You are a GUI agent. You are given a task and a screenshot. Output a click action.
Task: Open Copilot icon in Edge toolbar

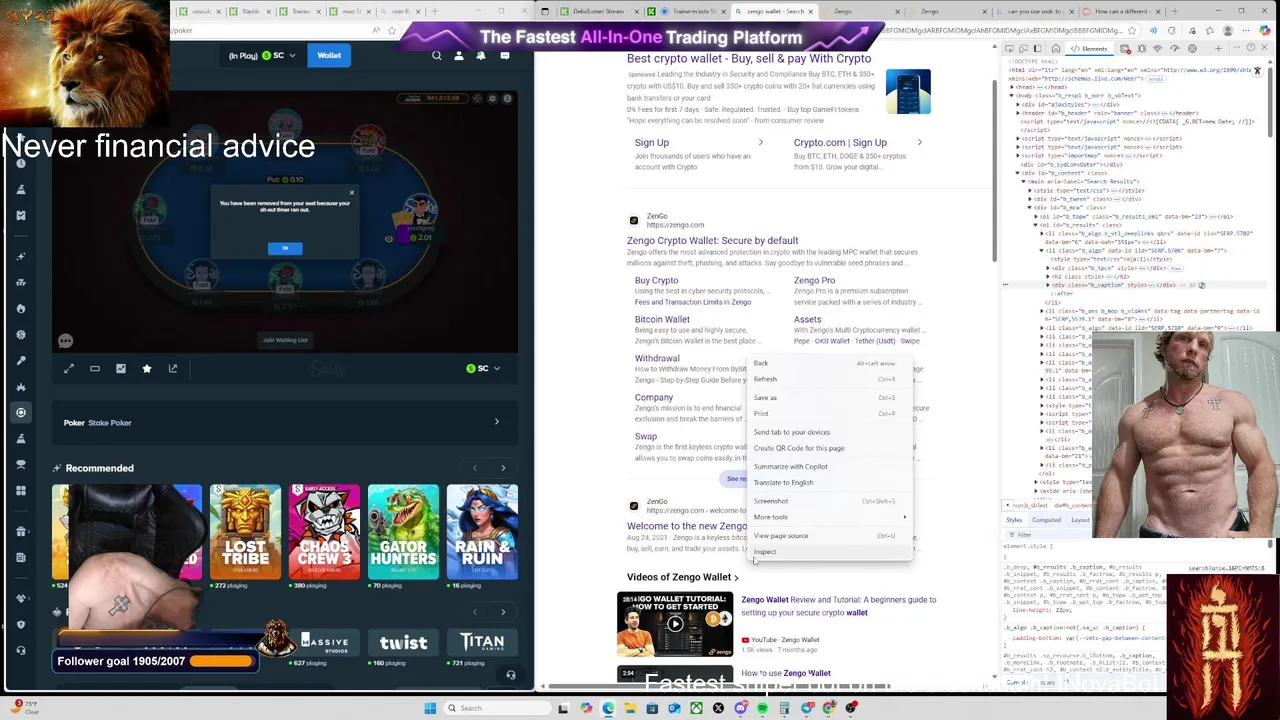1264,31
